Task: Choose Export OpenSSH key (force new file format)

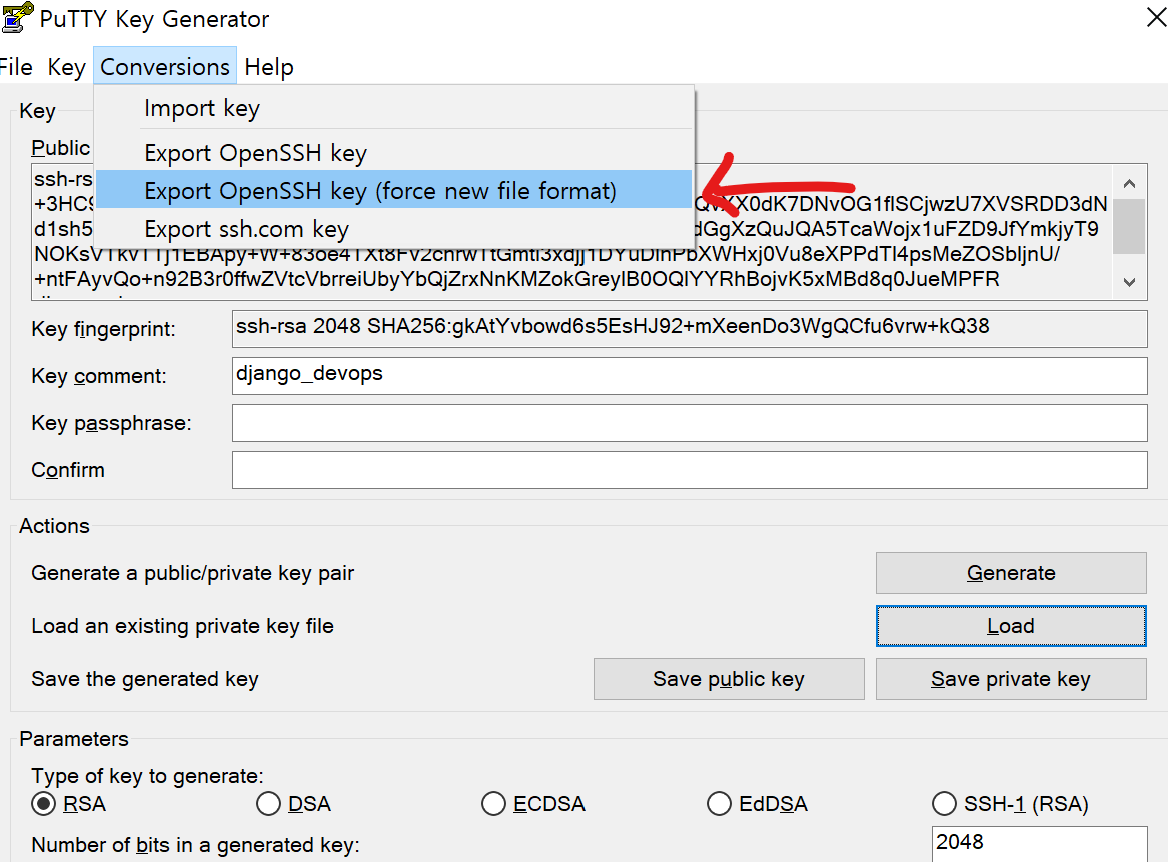Action: (394, 190)
